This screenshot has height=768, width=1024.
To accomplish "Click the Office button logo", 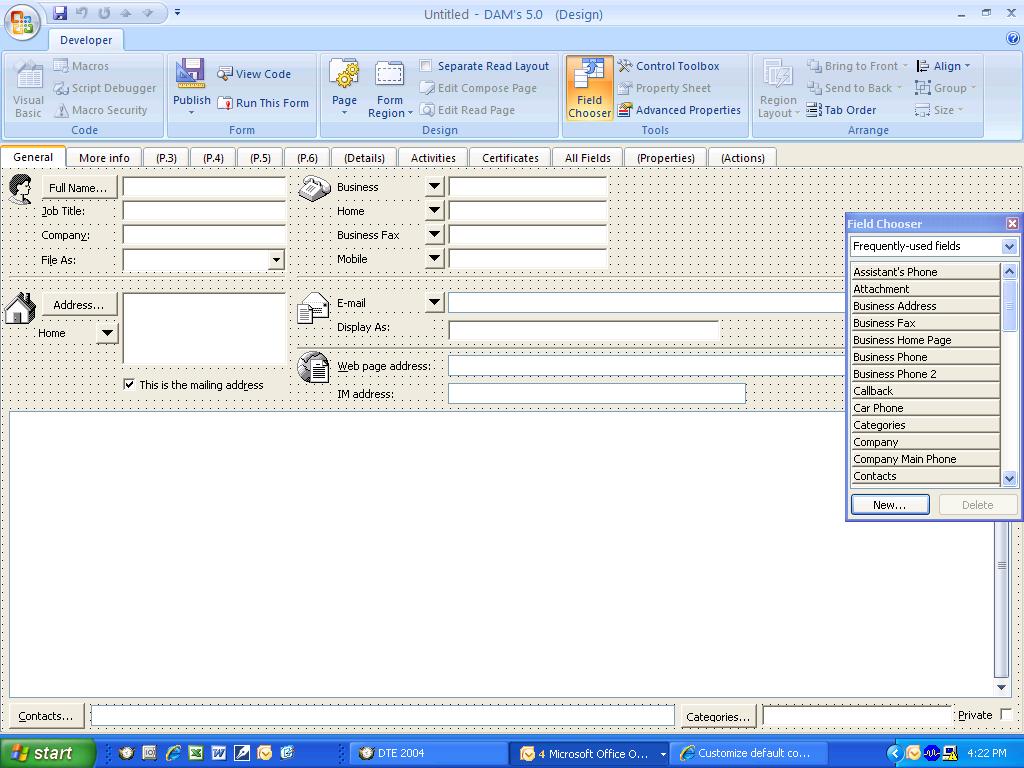I will 22,22.
